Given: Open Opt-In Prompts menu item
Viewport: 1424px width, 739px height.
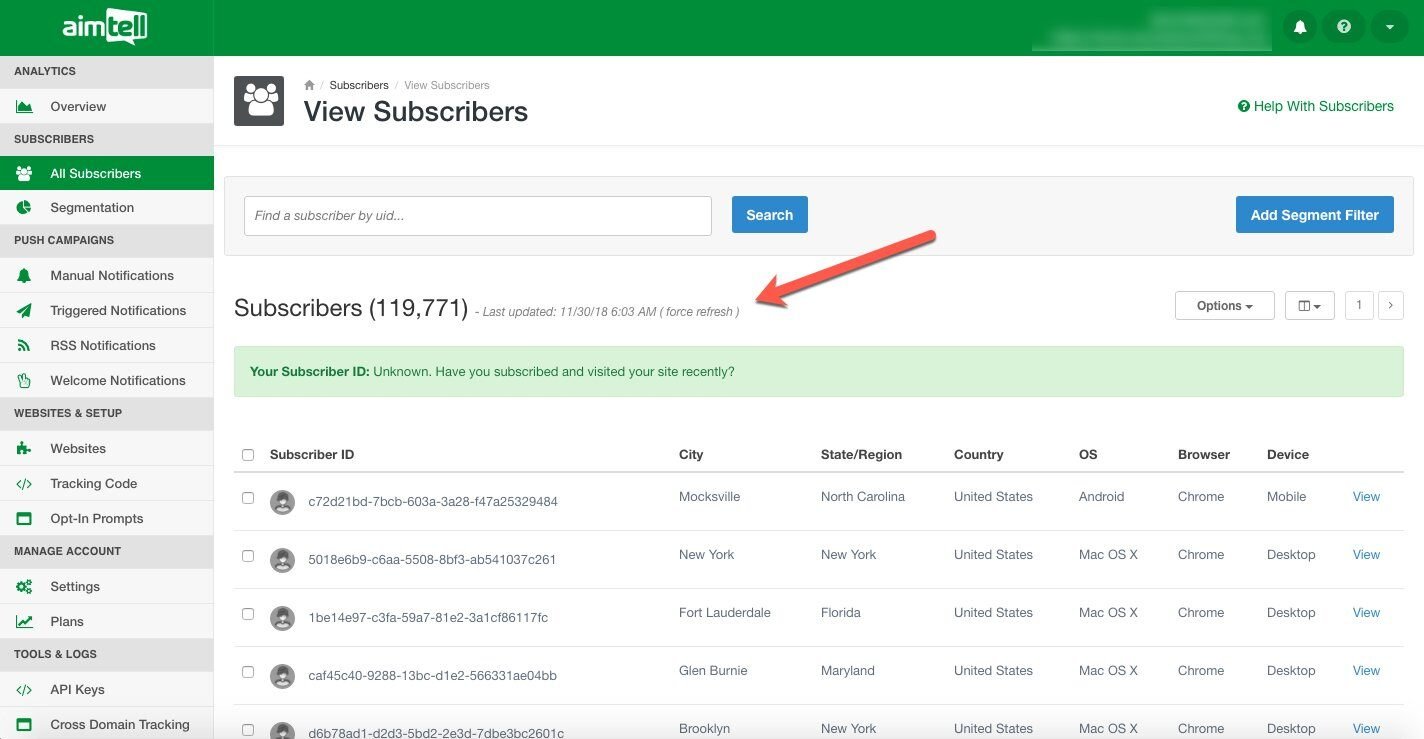Looking at the screenshot, I should click(96, 519).
